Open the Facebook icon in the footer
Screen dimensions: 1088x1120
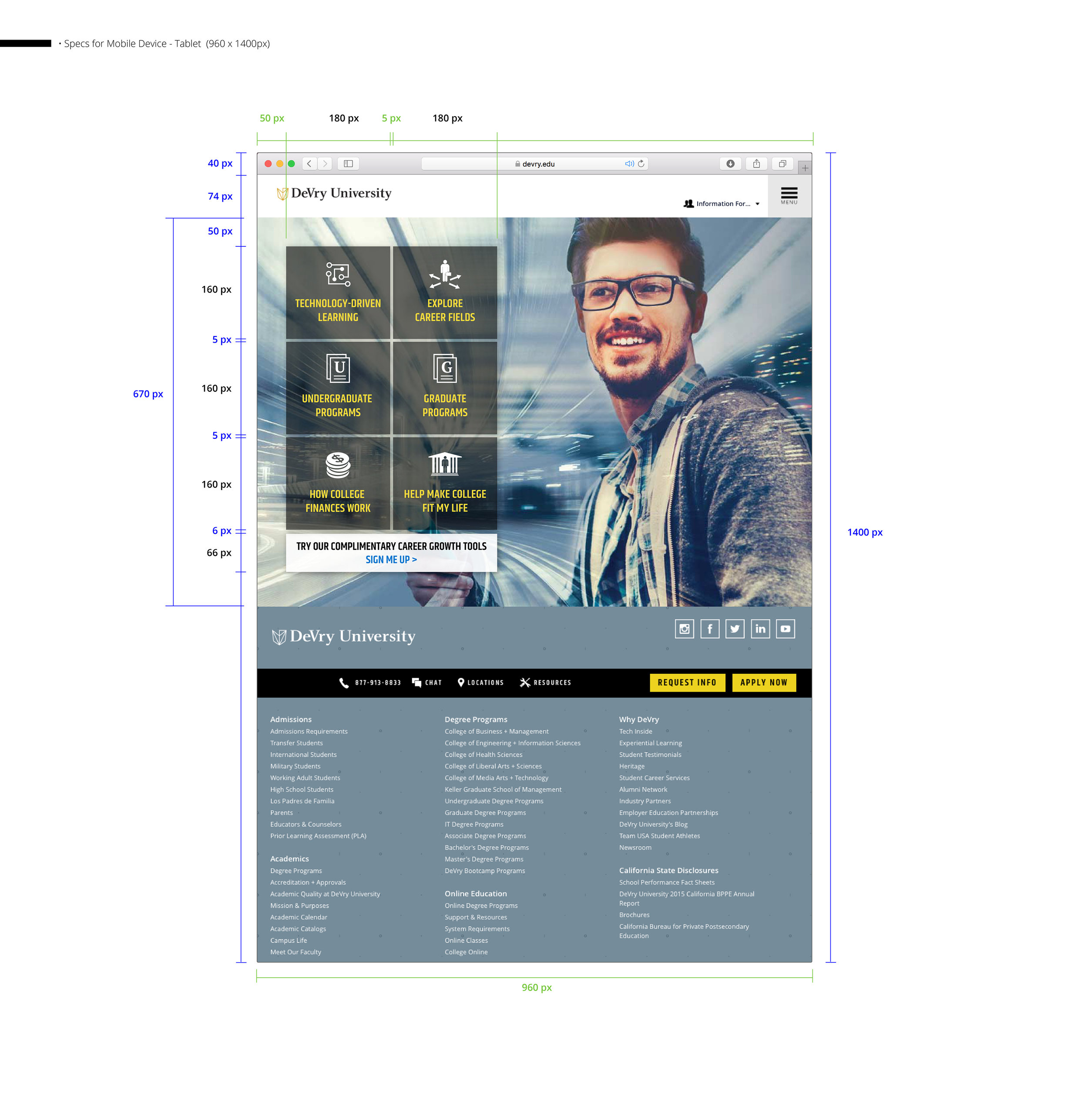710,629
